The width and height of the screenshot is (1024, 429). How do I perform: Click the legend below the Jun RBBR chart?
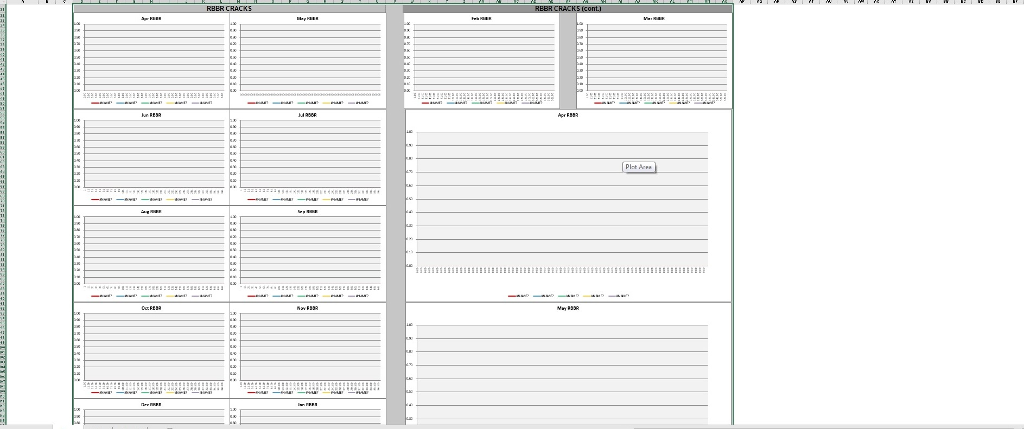pyautogui.click(x=152, y=199)
